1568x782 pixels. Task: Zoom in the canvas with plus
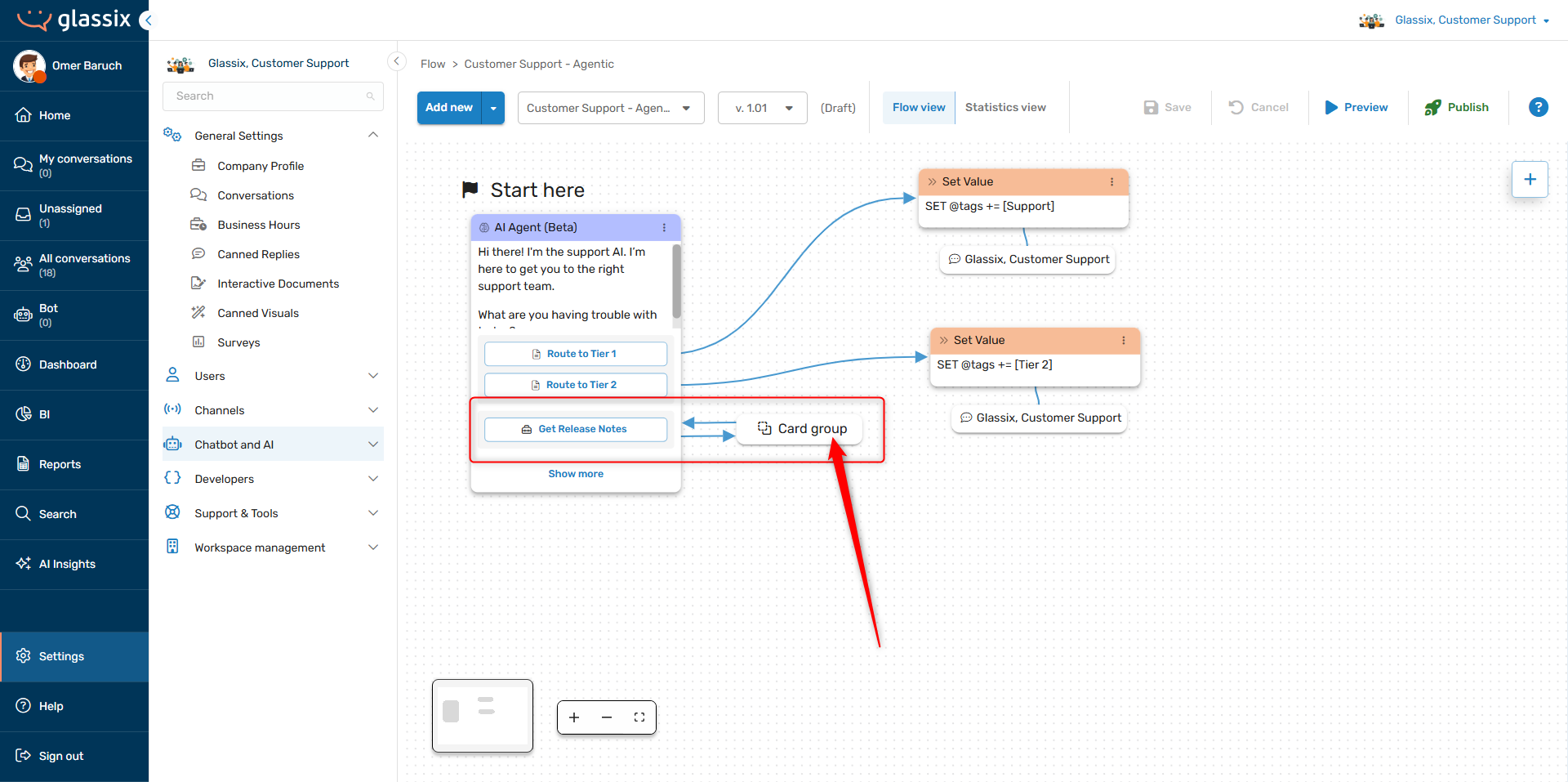point(574,717)
